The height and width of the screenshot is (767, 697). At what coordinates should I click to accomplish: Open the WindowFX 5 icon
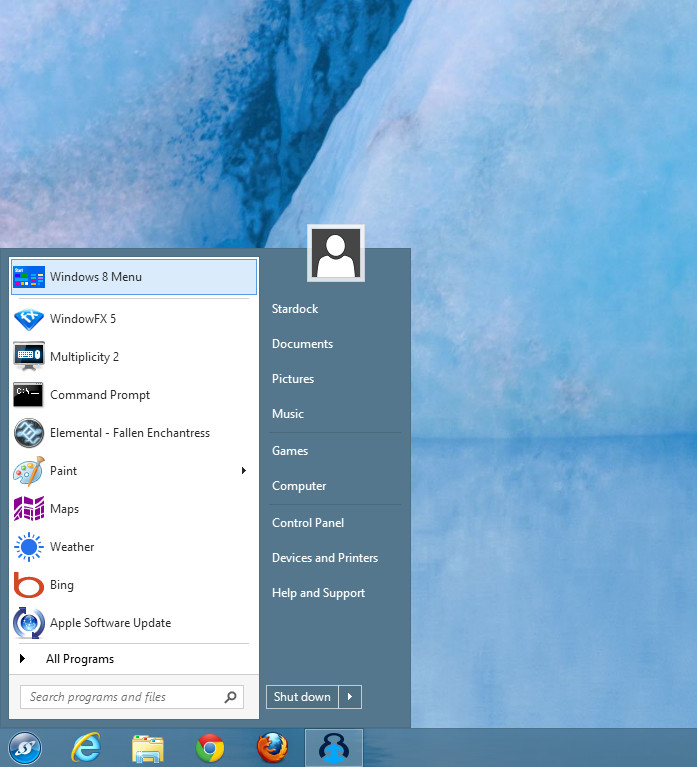point(29,319)
